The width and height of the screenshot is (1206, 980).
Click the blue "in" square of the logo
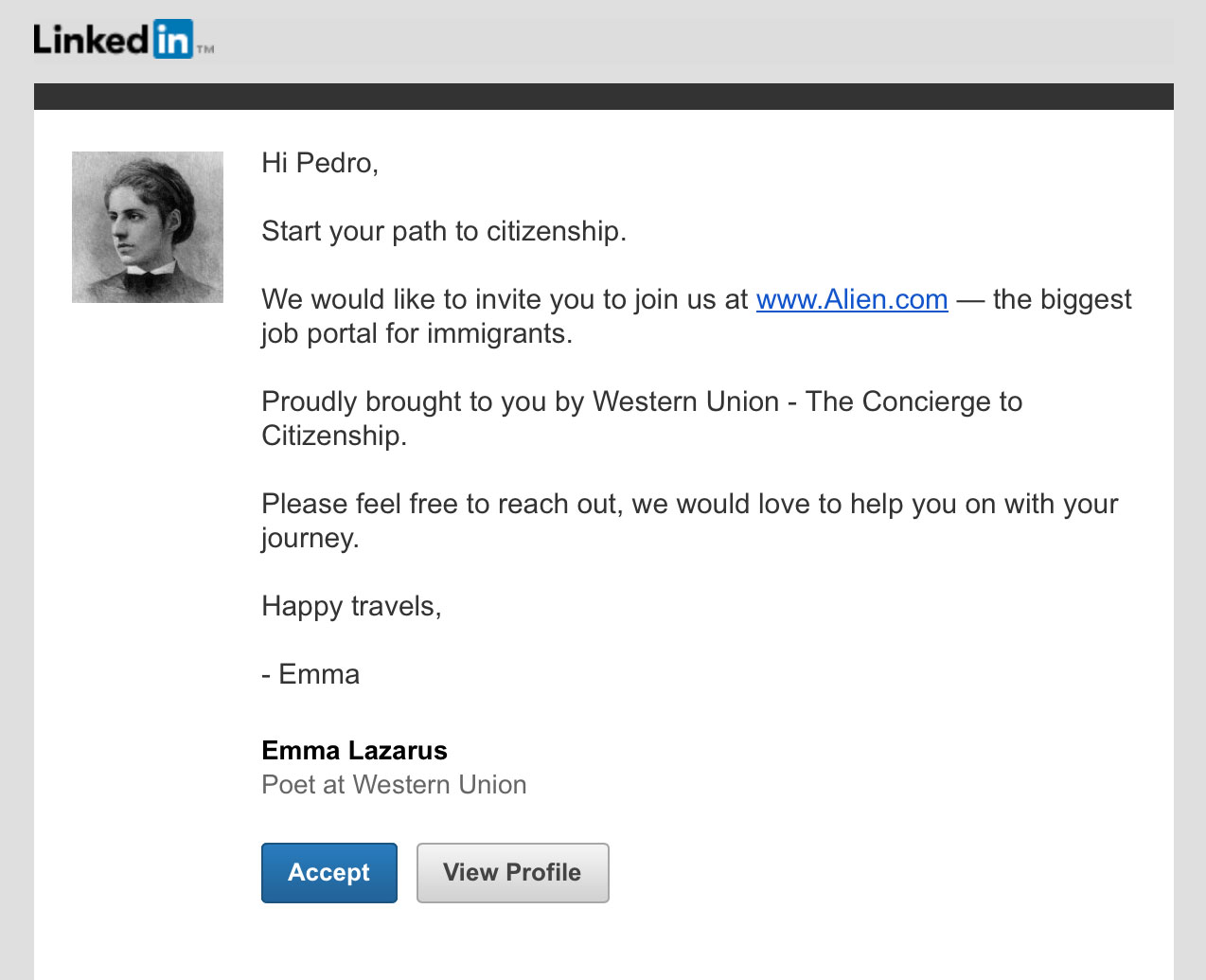[173, 39]
